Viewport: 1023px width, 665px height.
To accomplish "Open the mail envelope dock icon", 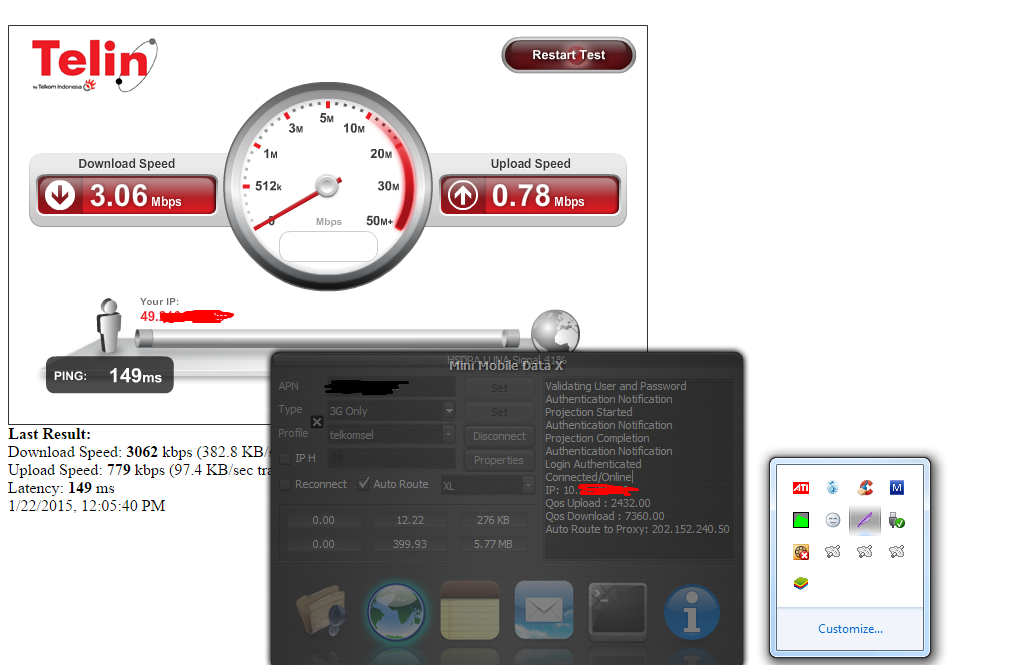I will pos(543,610).
